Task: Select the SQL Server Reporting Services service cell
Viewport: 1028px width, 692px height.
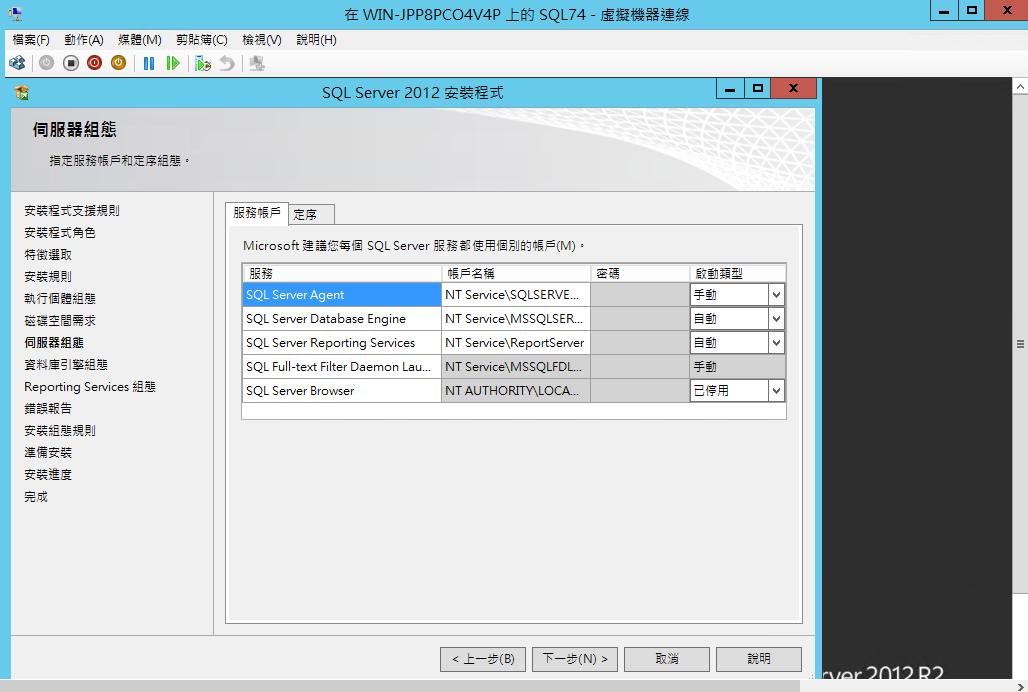Action: tap(342, 343)
